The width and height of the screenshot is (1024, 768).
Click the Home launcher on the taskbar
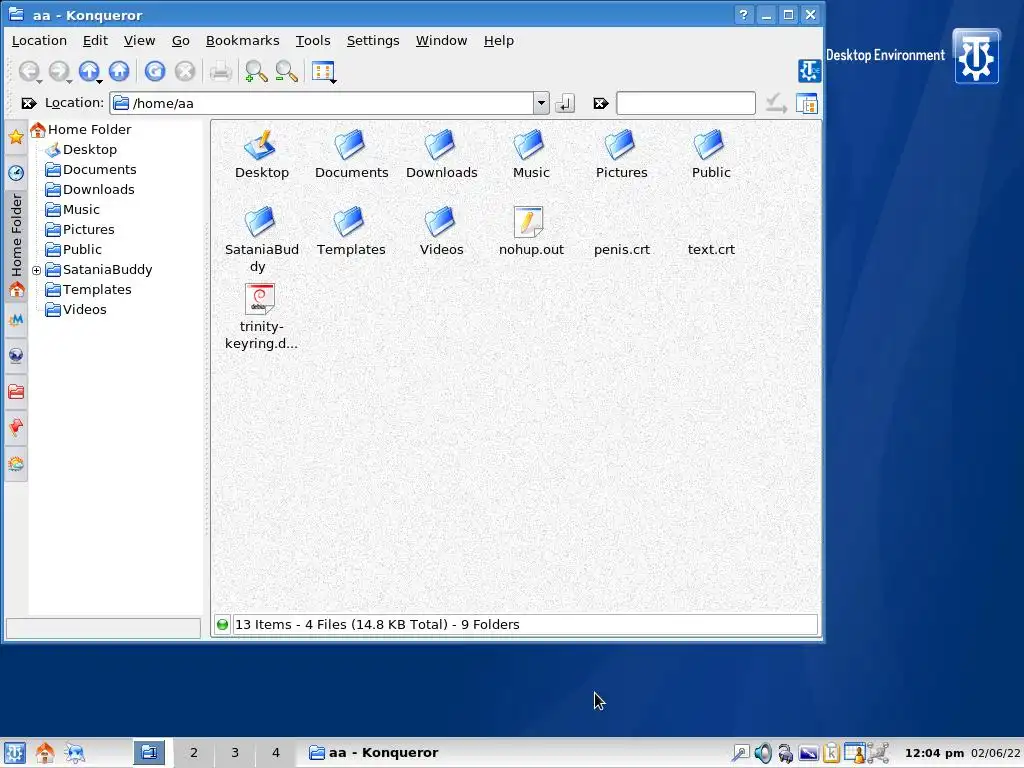click(x=44, y=753)
